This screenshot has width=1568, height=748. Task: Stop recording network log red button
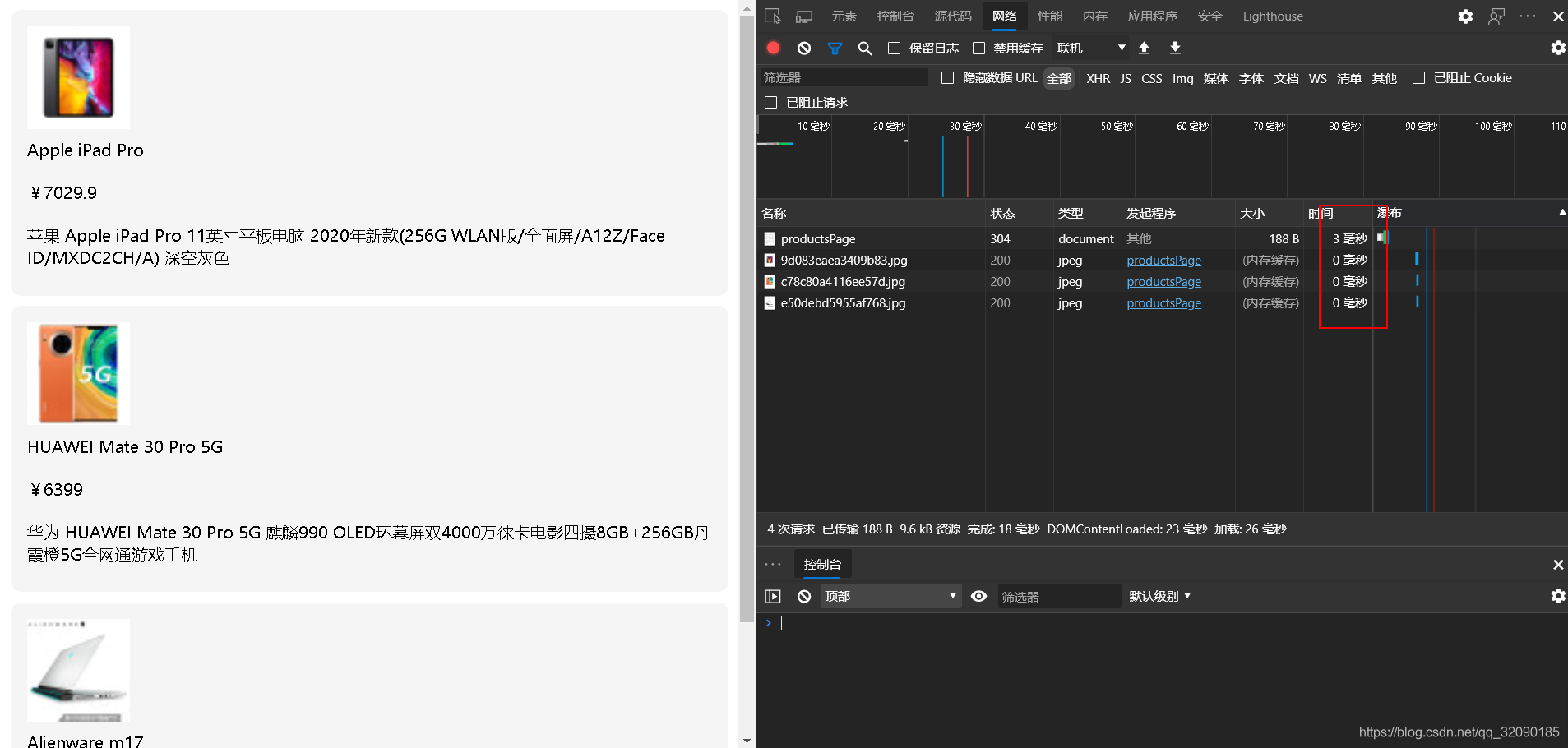(773, 48)
